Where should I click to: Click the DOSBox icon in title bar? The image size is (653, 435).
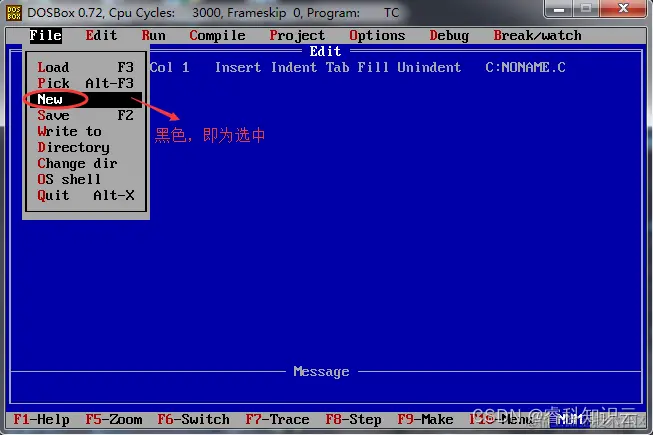click(x=14, y=12)
